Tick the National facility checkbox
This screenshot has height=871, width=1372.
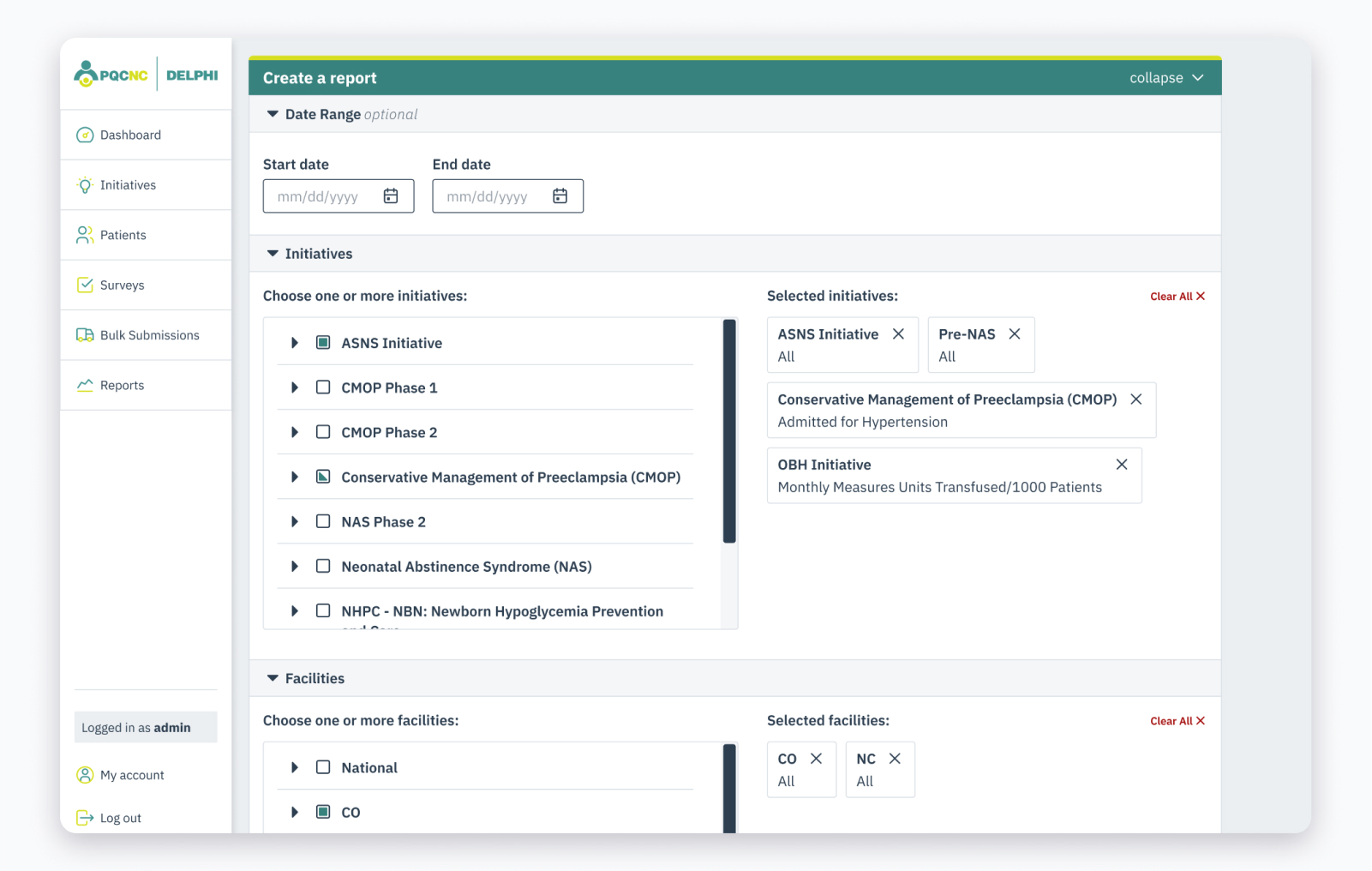323,767
